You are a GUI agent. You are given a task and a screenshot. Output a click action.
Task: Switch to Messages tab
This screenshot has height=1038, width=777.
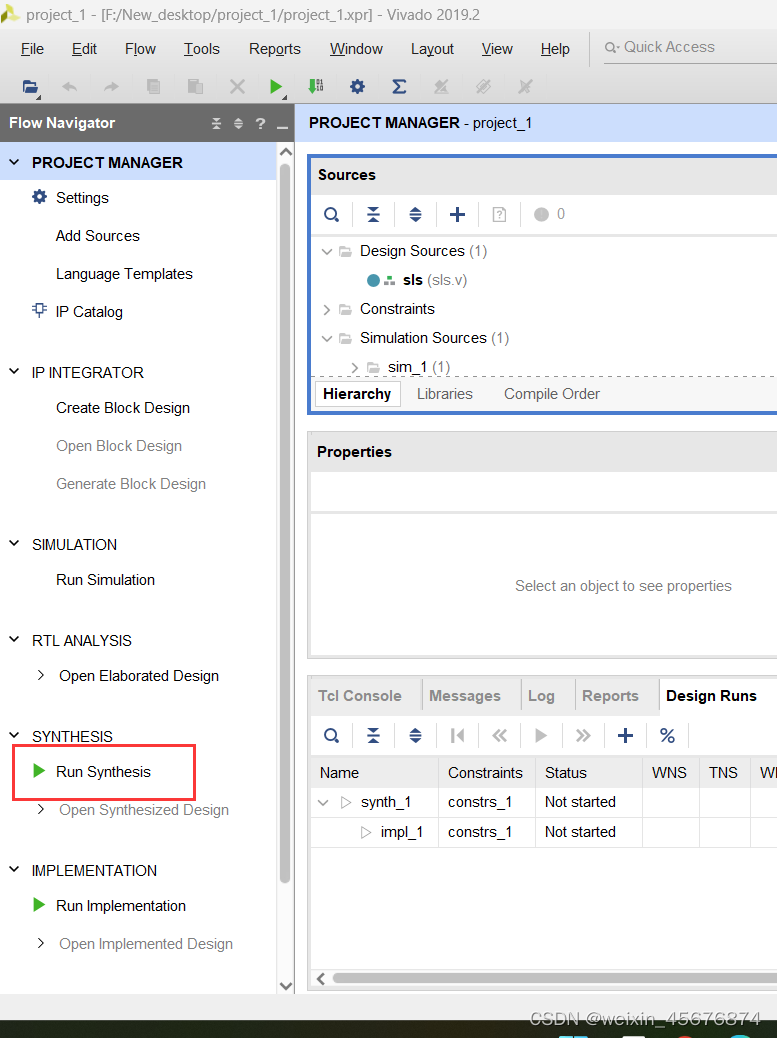(465, 696)
